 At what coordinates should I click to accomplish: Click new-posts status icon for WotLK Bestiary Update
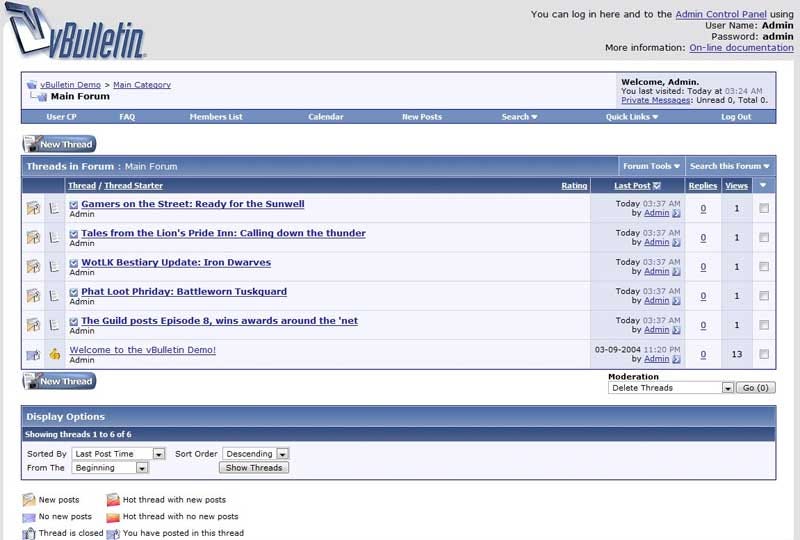pos(33,266)
